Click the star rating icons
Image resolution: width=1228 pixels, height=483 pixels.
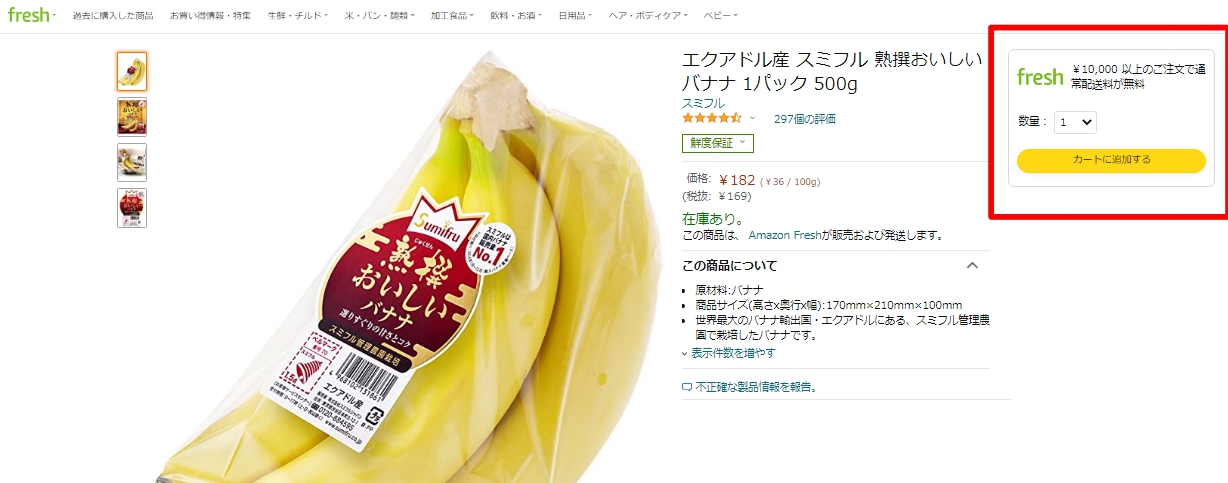[x=712, y=118]
